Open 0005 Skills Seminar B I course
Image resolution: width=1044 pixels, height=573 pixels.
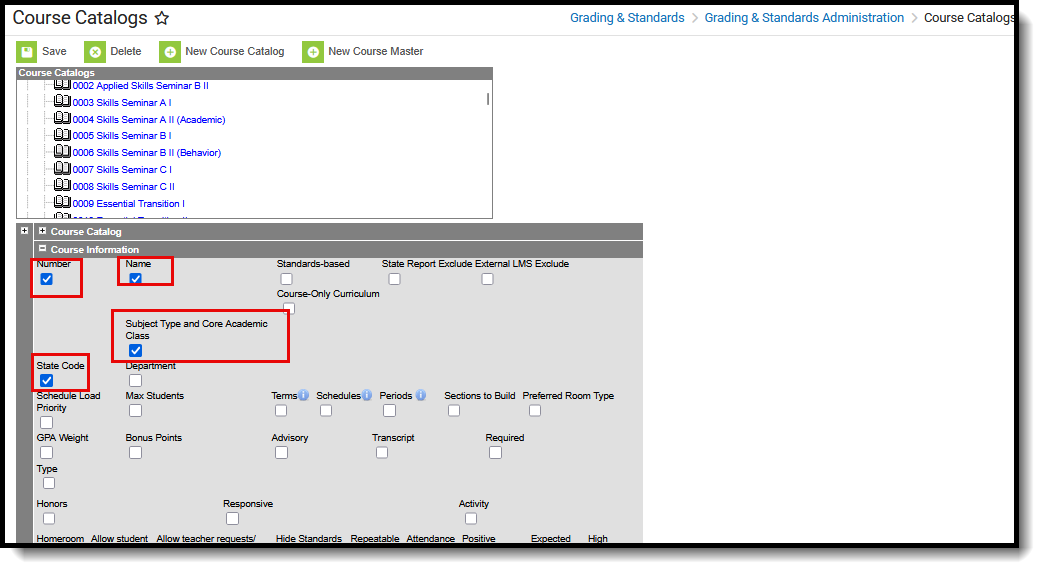pos(122,136)
